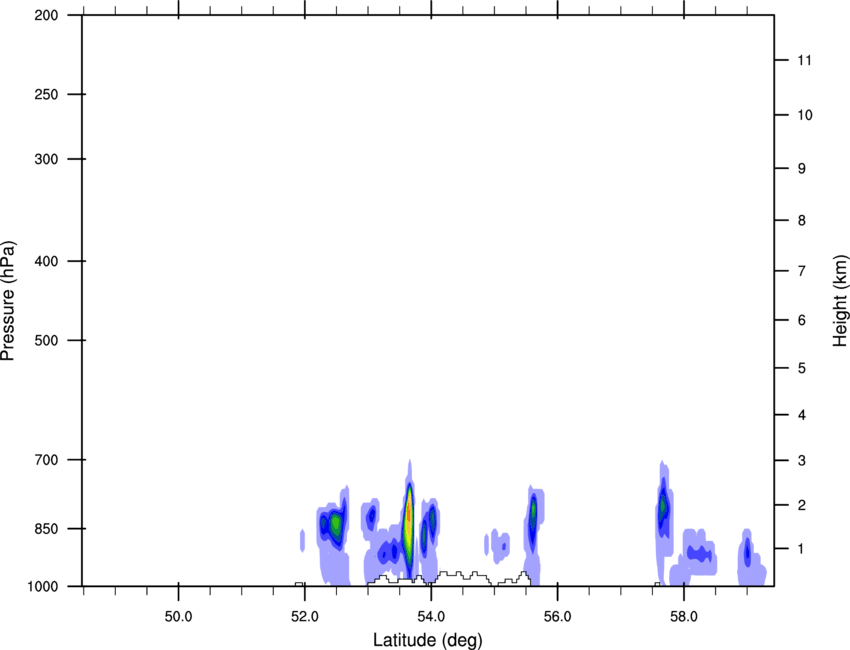The height and width of the screenshot is (650, 850).
Task: Click the green contour core near 57.7 latitude
Action: 663,507
